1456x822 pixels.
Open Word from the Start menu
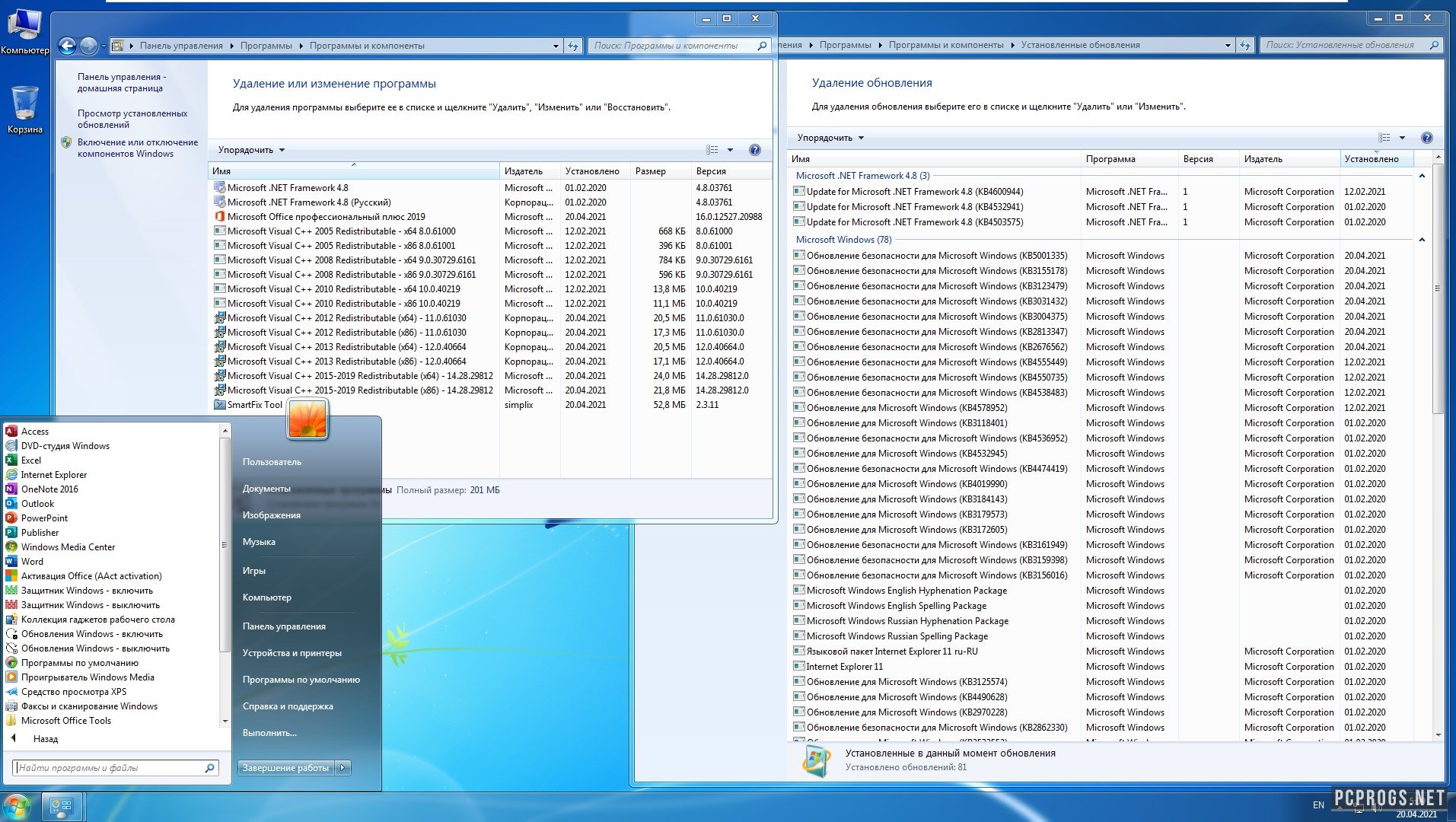32,561
